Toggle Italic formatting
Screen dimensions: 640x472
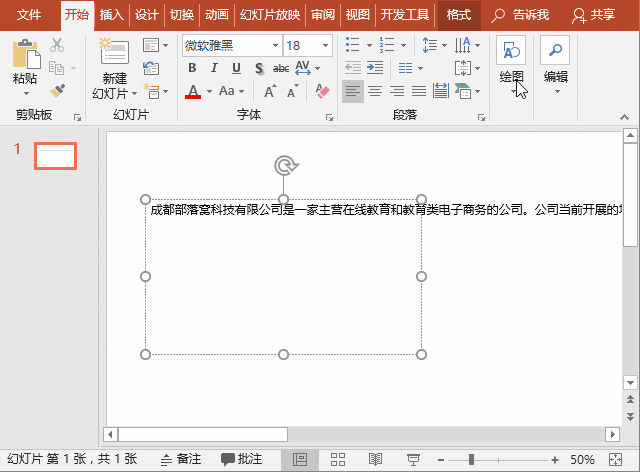[x=214, y=68]
